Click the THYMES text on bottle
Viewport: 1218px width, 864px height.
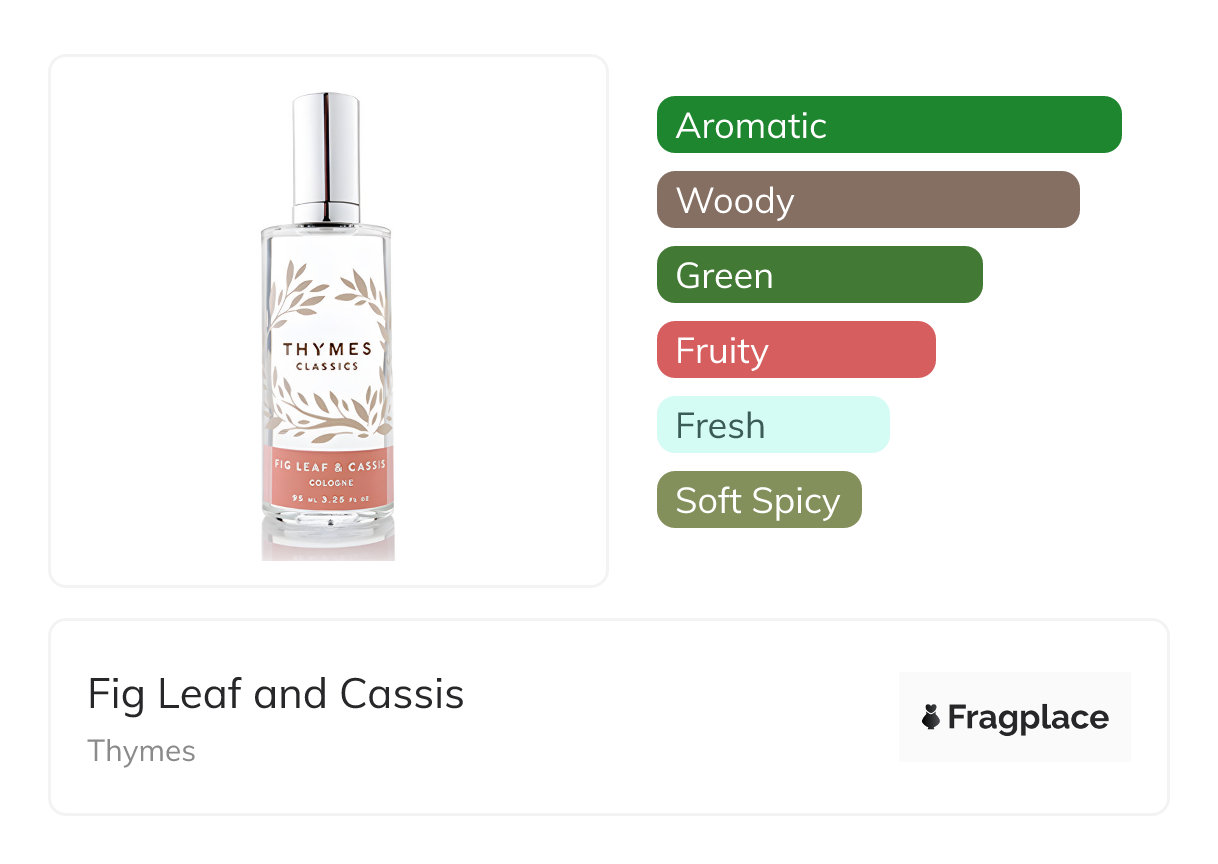[x=327, y=349]
